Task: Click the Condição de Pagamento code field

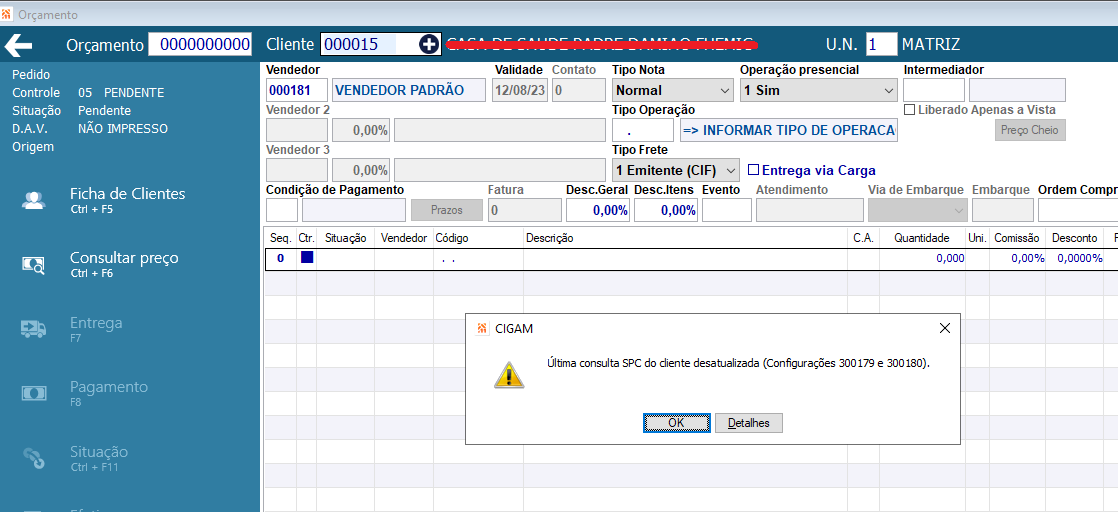Action: (282, 210)
